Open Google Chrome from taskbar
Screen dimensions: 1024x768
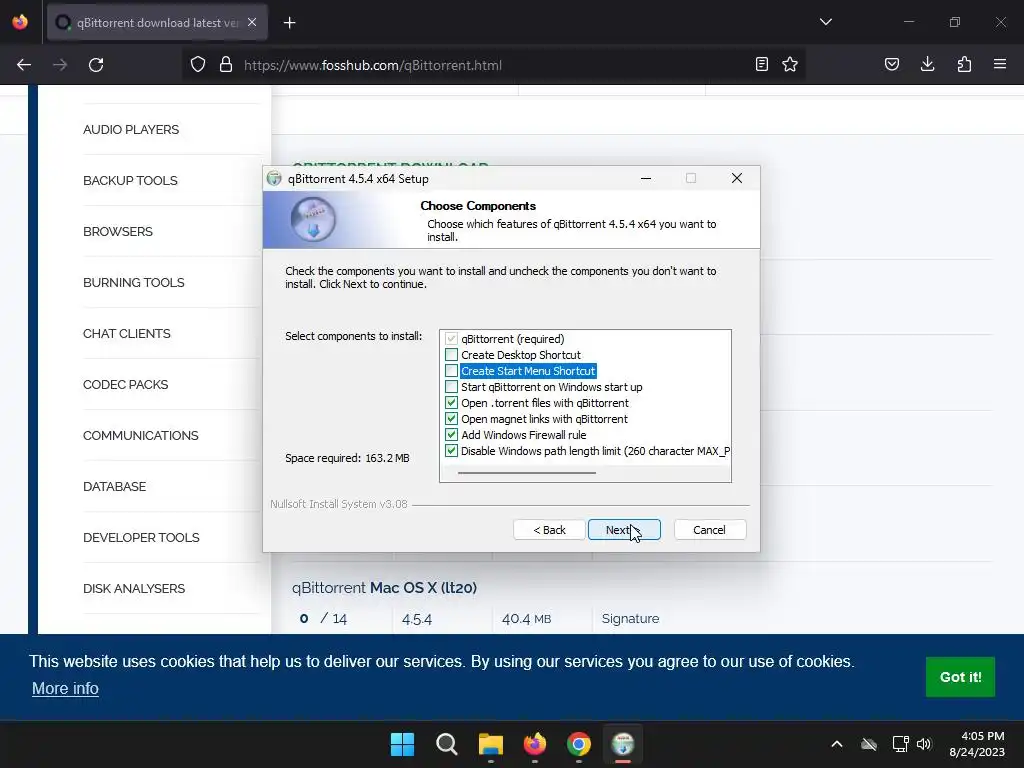click(579, 744)
